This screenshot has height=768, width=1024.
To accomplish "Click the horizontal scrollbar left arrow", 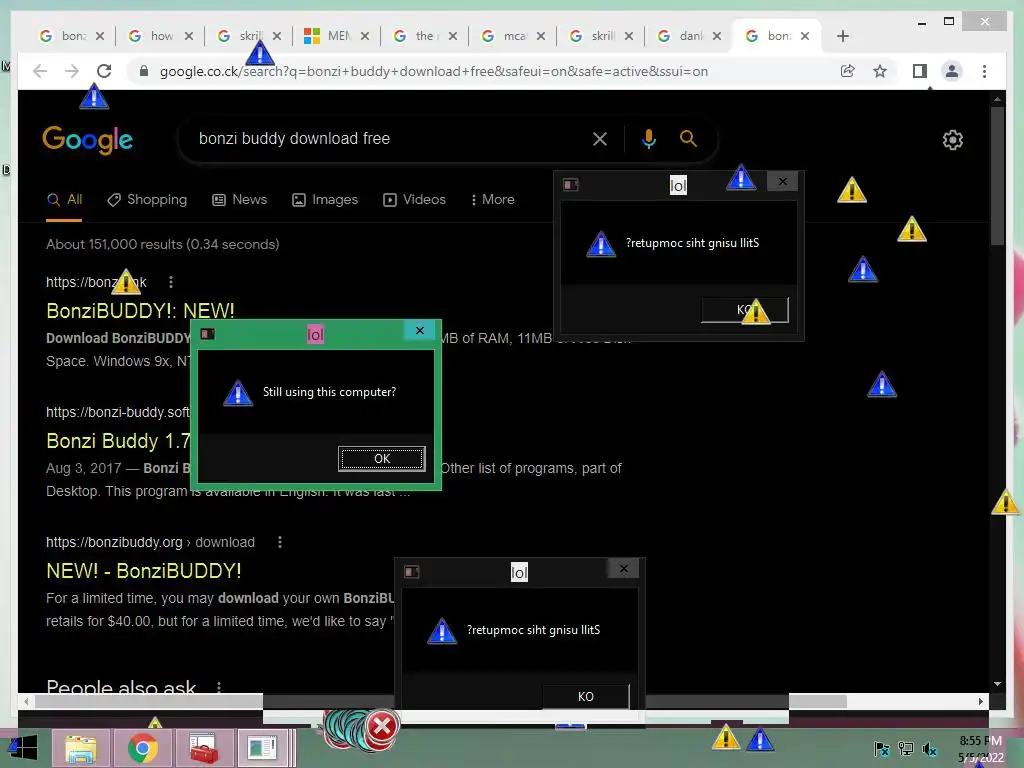I will point(26,701).
